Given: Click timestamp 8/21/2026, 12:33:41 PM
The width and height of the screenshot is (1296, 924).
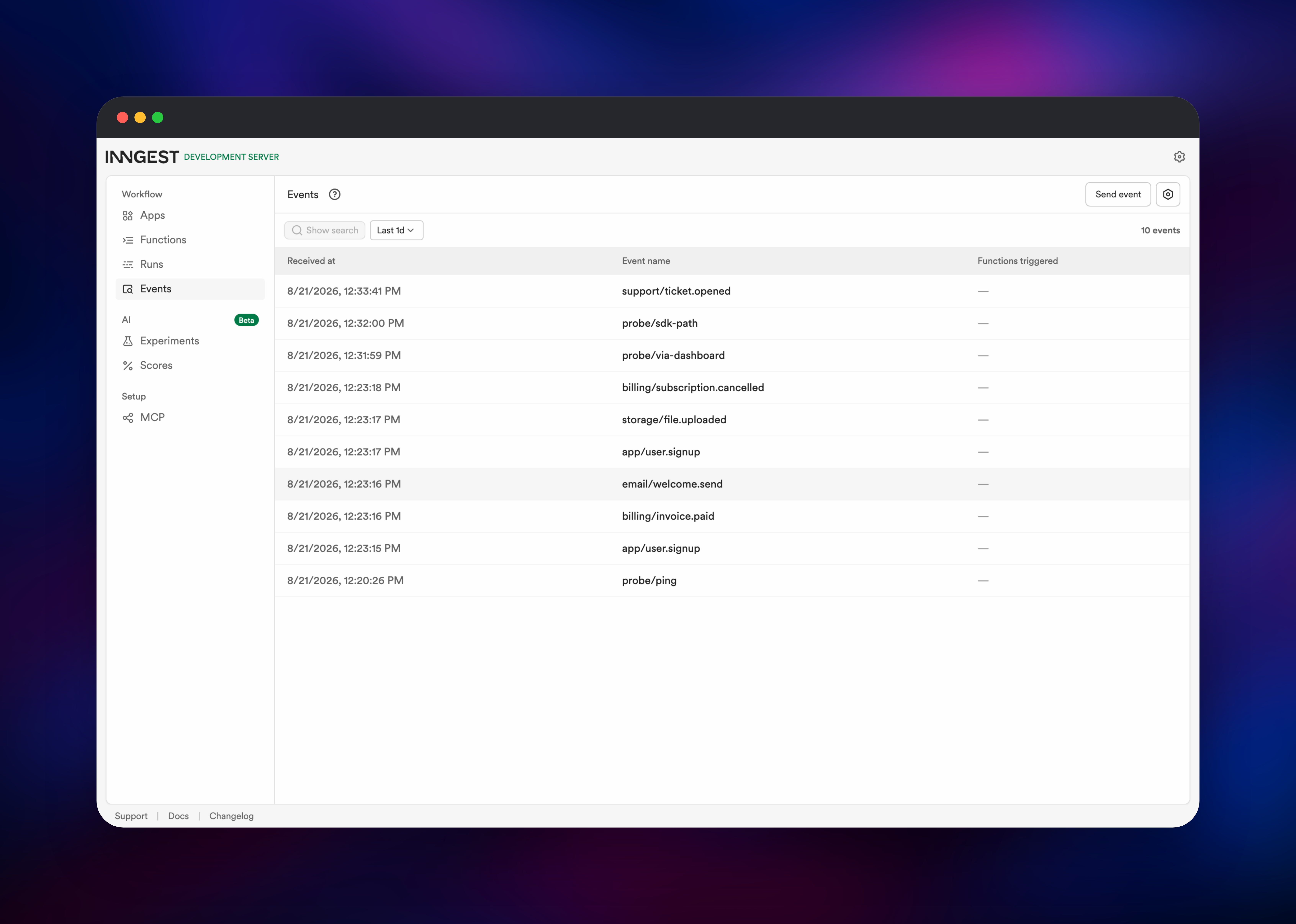Looking at the screenshot, I should (344, 291).
